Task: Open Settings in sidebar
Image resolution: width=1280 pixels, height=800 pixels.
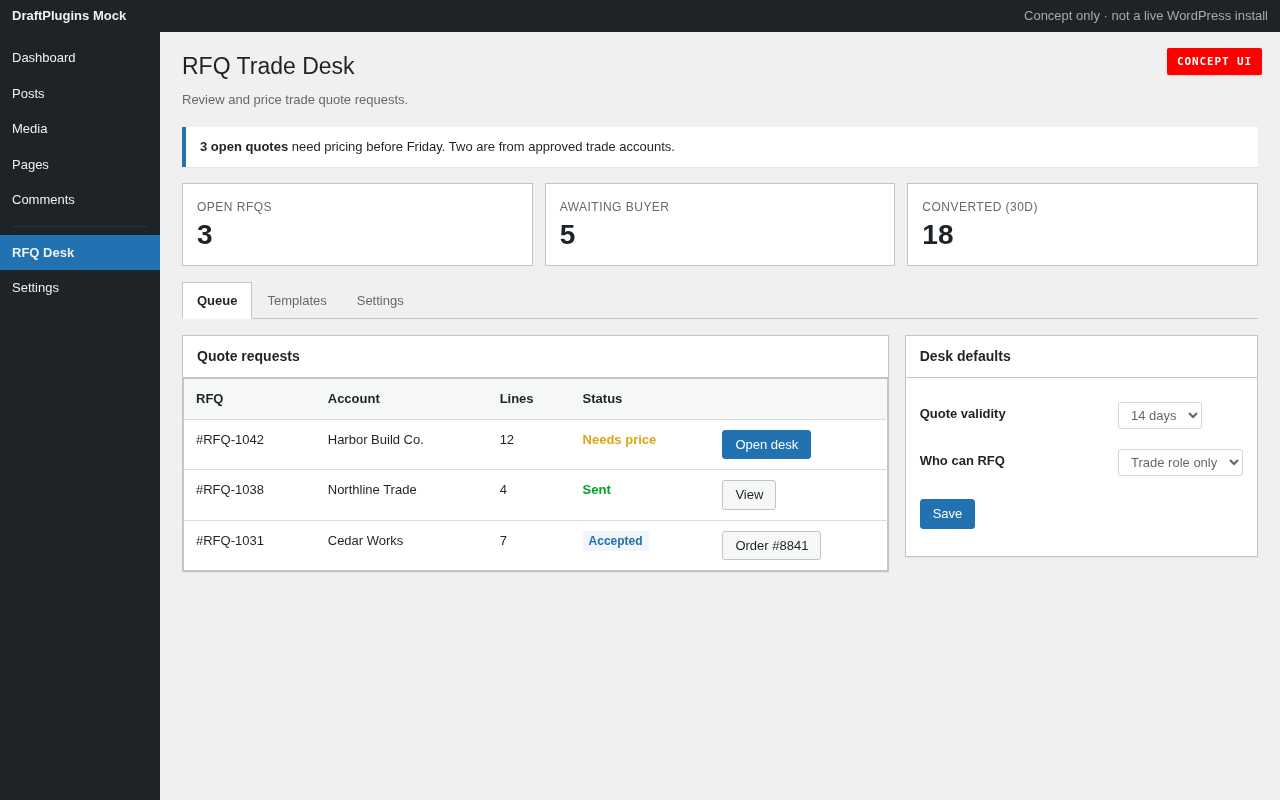Action: (80, 288)
